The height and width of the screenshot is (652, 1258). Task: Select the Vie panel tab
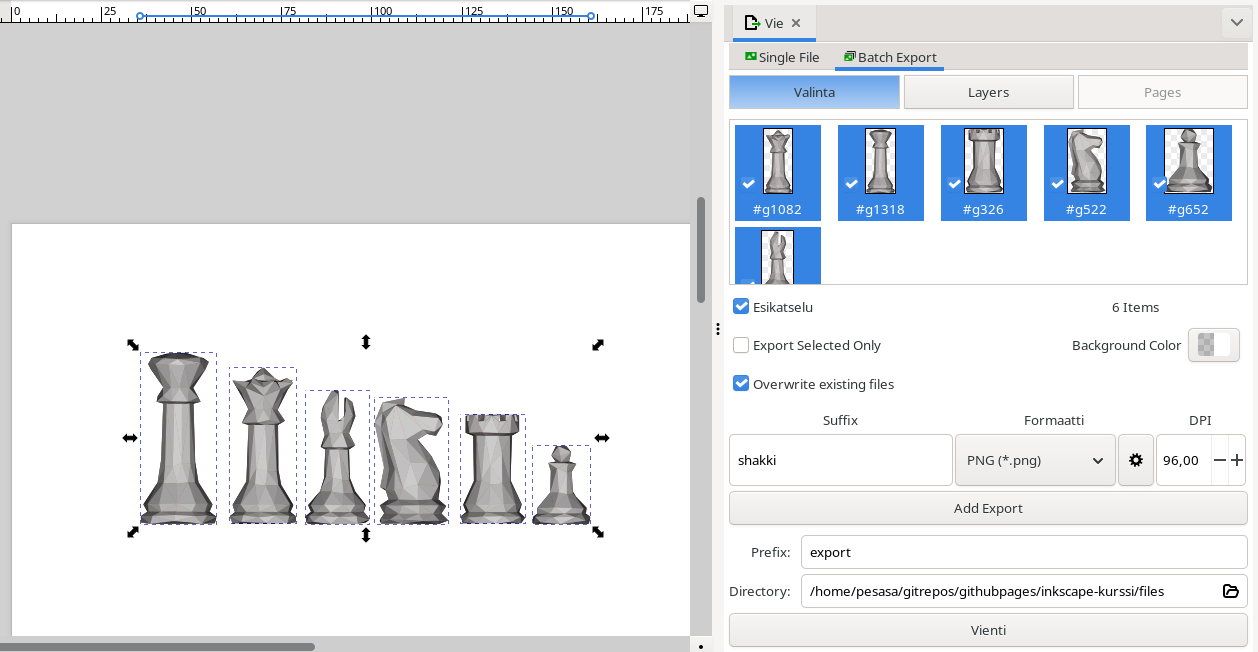pyautogui.click(x=774, y=23)
